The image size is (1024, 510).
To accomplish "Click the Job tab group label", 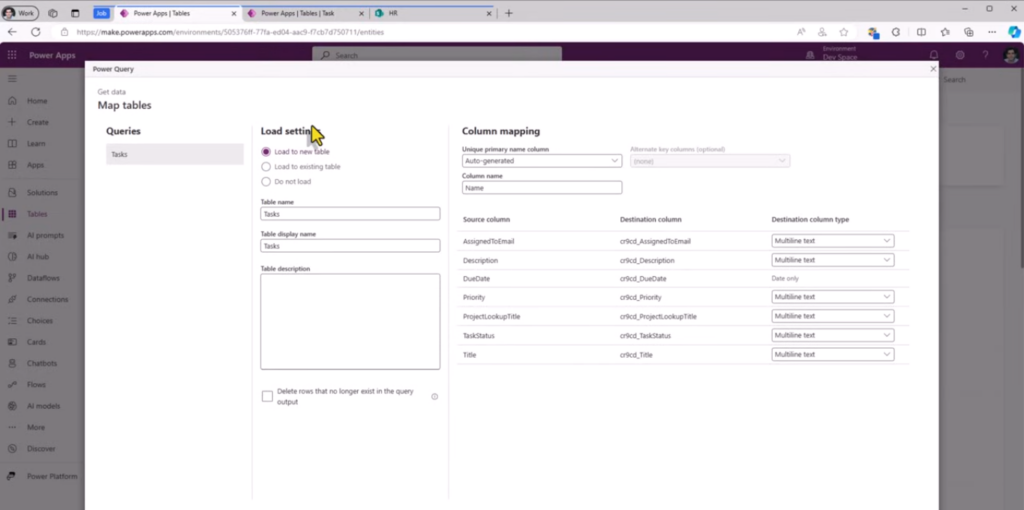I will coord(101,13).
